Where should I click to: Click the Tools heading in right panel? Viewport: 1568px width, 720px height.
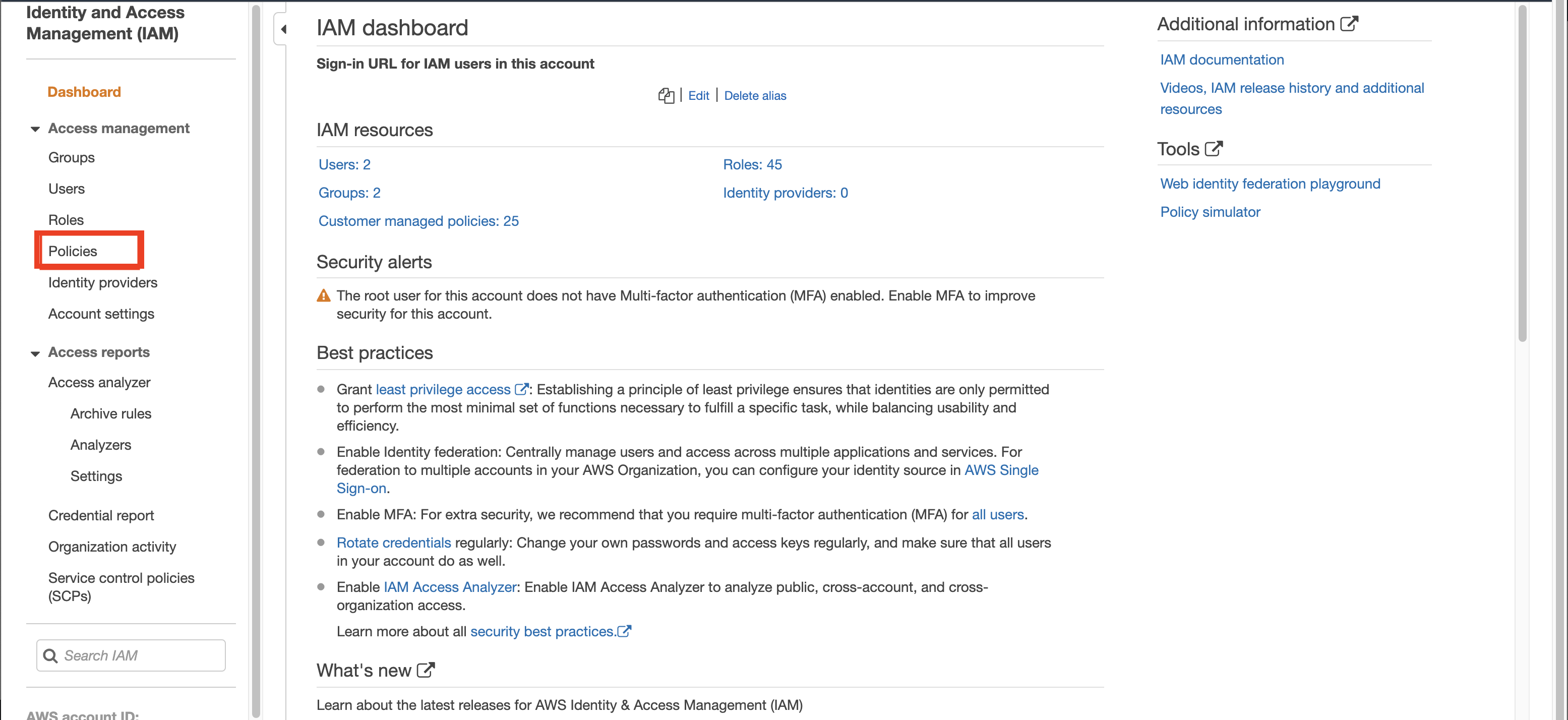click(1178, 149)
